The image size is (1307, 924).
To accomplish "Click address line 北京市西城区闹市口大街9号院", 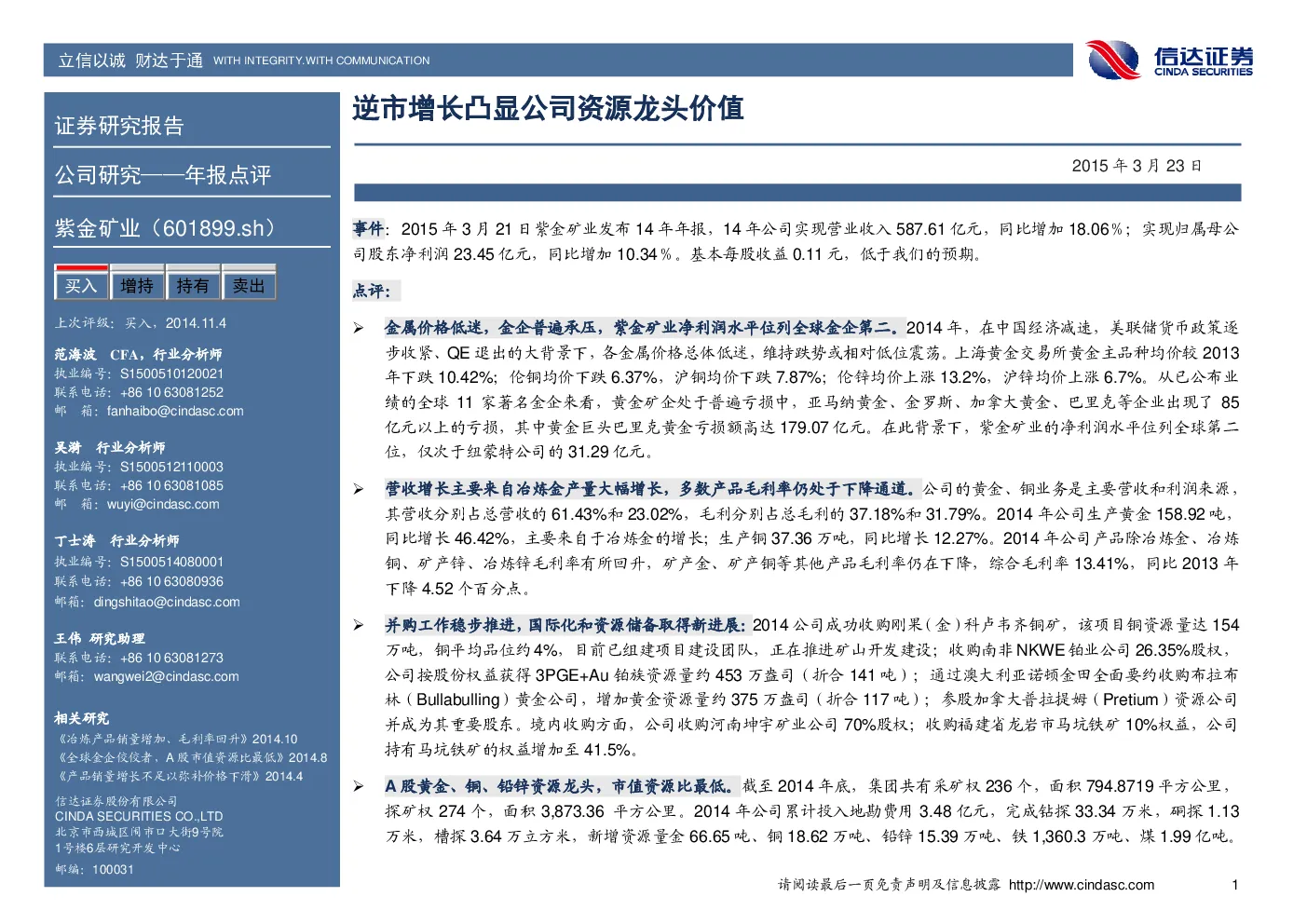I will point(139,832).
